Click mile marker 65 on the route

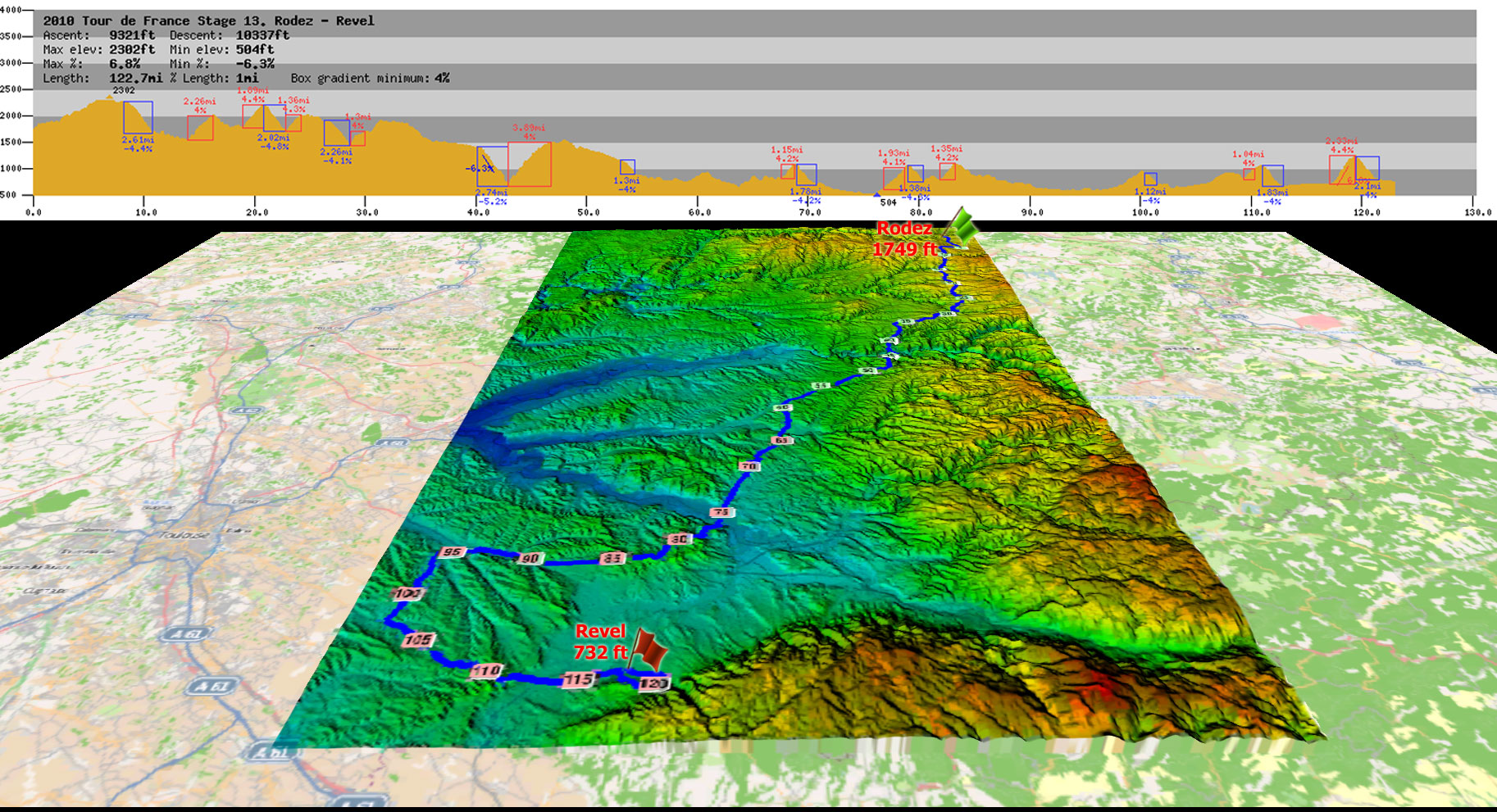781,441
